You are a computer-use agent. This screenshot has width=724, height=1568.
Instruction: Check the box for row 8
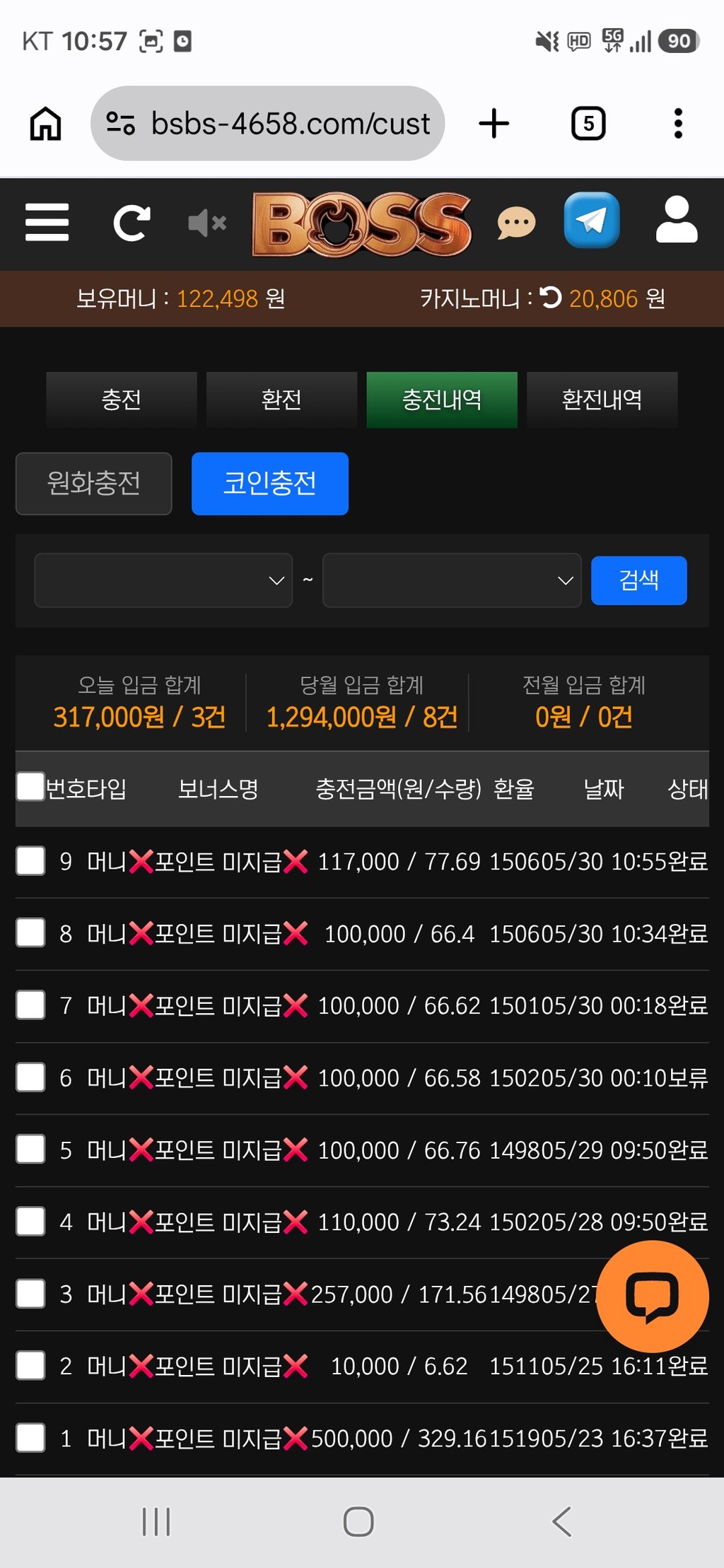click(30, 932)
